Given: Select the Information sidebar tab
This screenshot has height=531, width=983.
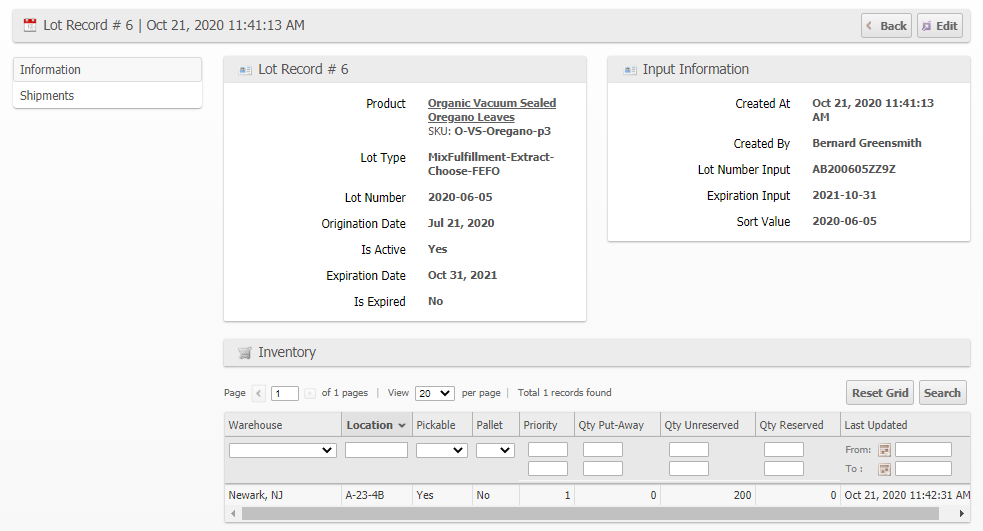Looking at the screenshot, I should pyautogui.click(x=50, y=70).
